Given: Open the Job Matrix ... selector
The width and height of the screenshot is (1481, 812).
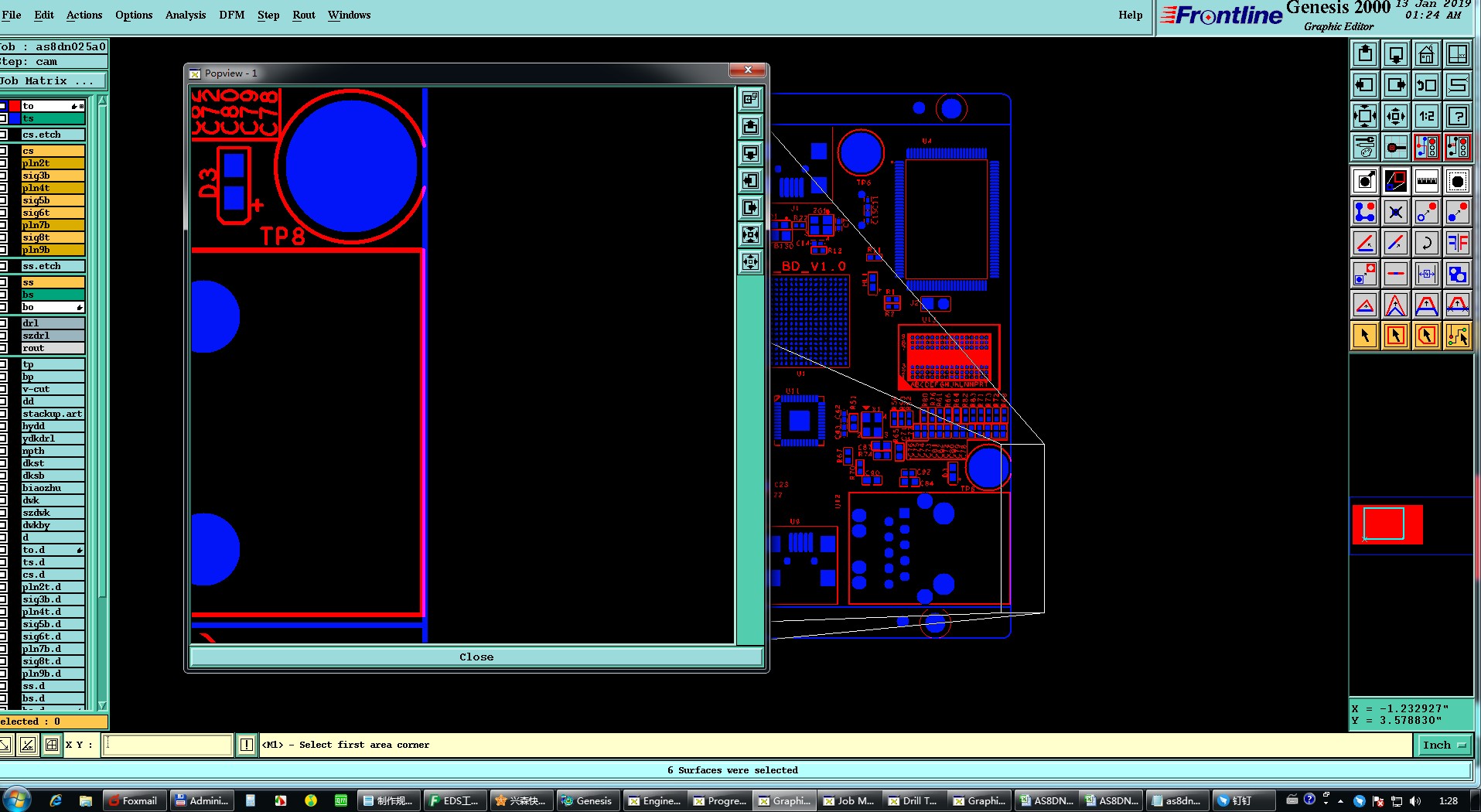Looking at the screenshot, I should coord(53,81).
